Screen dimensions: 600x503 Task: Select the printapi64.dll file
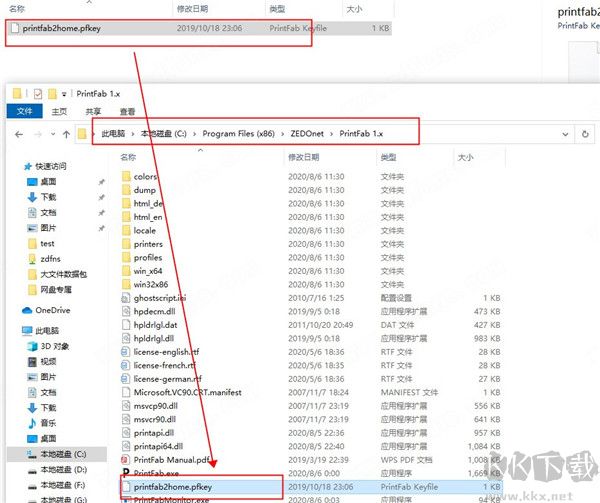click(x=158, y=446)
